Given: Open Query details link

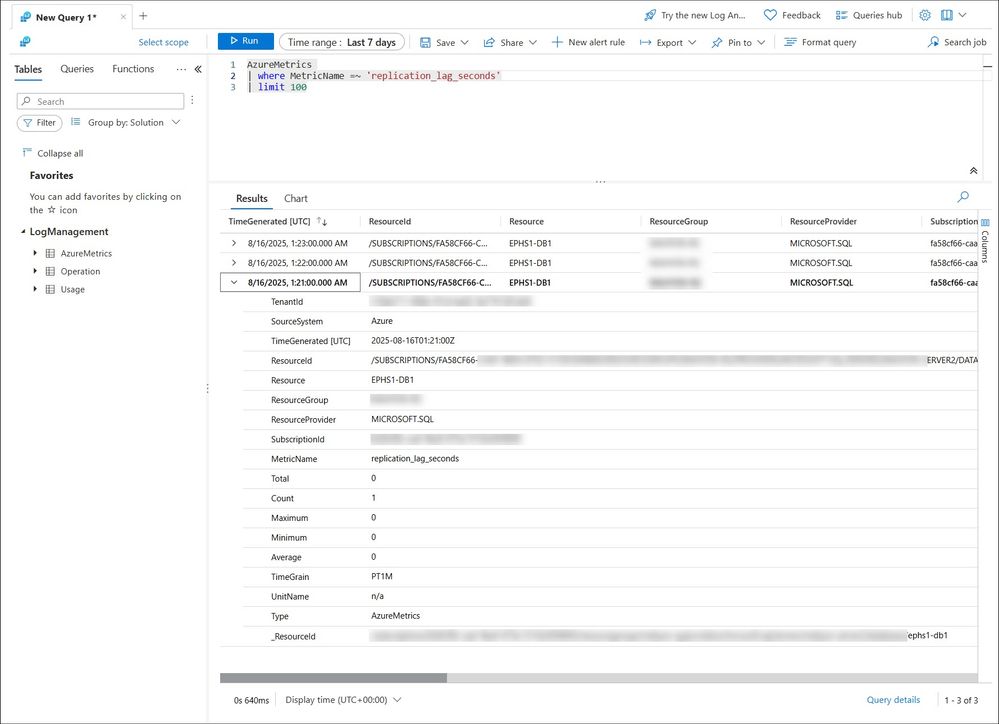Looking at the screenshot, I should point(893,700).
